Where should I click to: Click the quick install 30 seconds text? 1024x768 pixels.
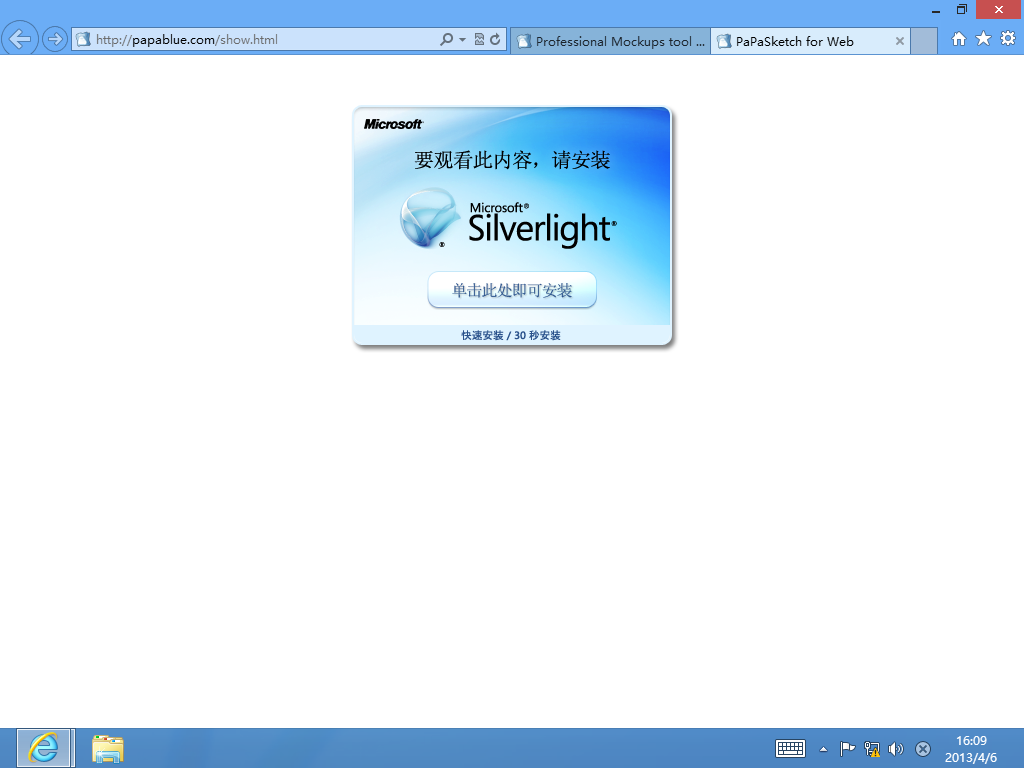point(511,336)
